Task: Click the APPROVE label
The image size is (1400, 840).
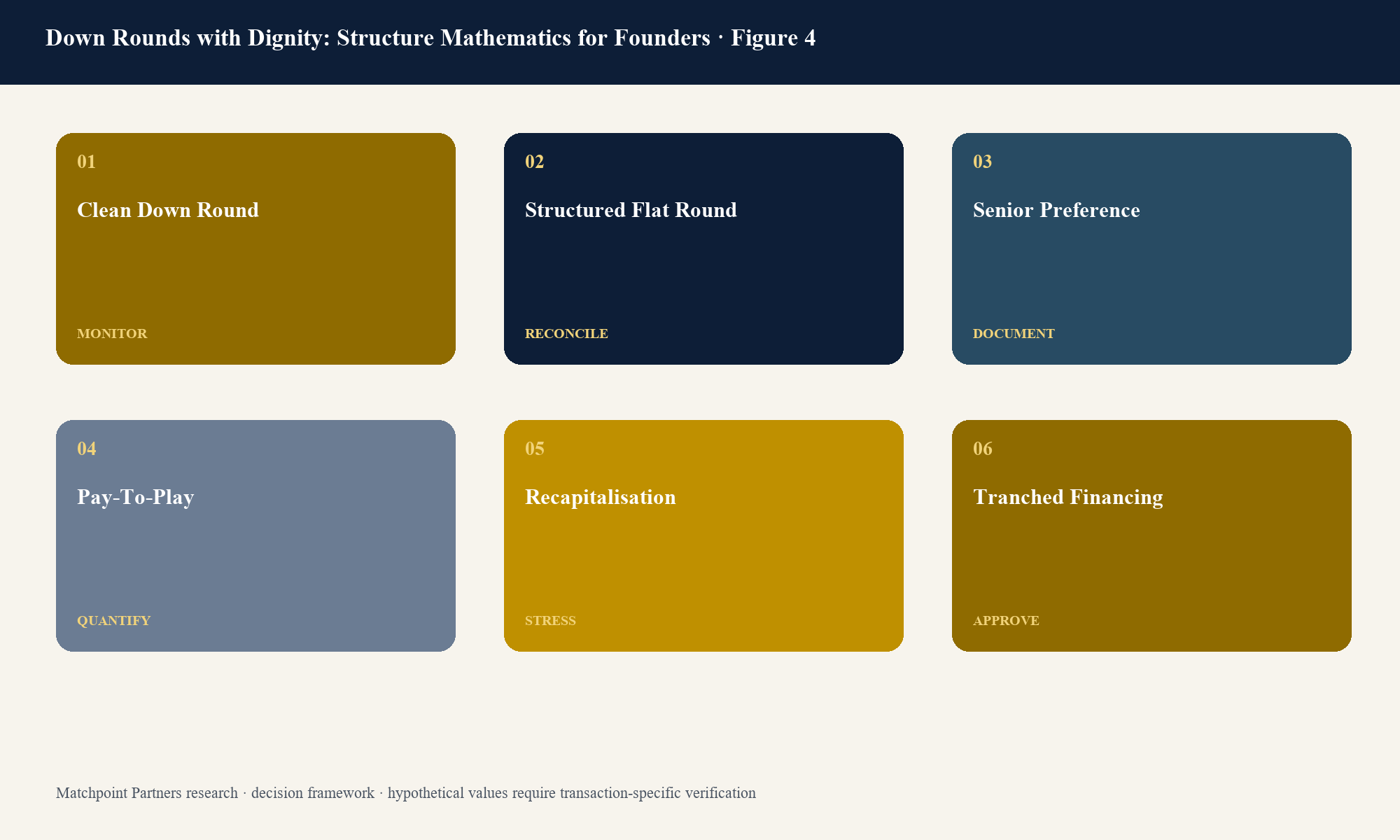Action: point(1006,621)
